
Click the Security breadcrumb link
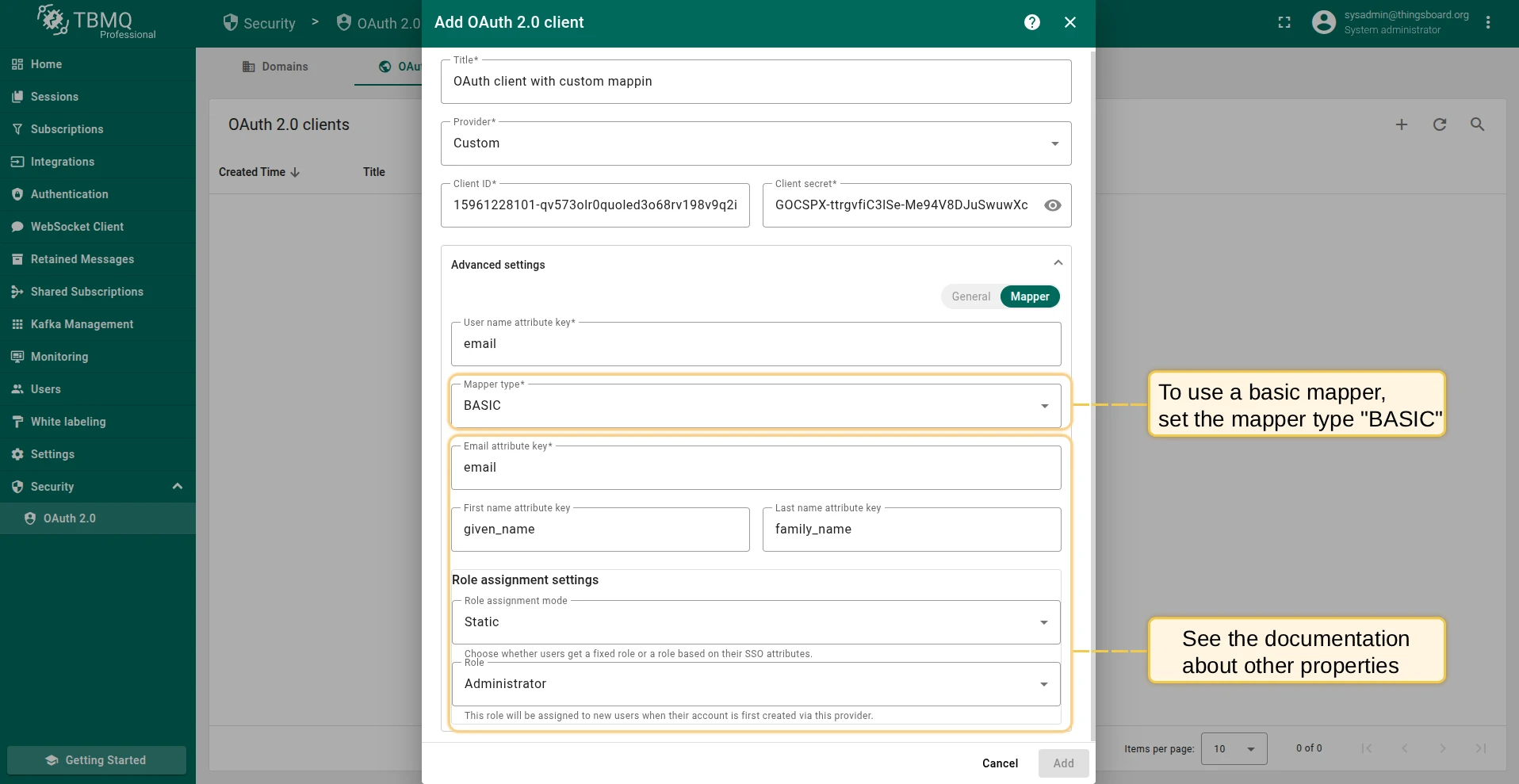259,23
